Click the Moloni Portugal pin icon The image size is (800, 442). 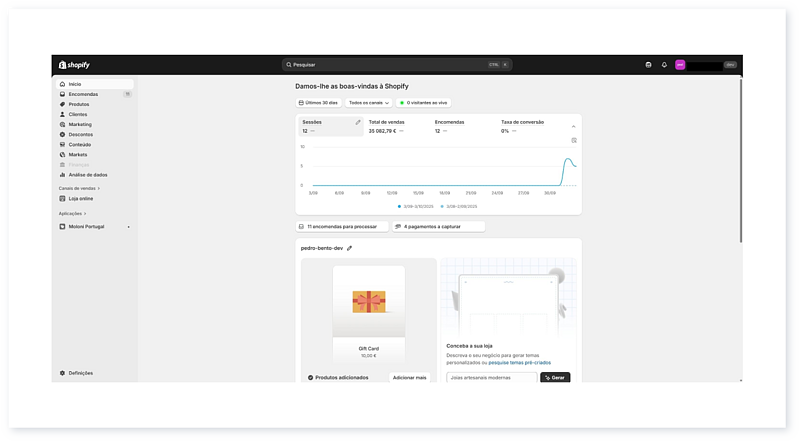click(x=128, y=227)
